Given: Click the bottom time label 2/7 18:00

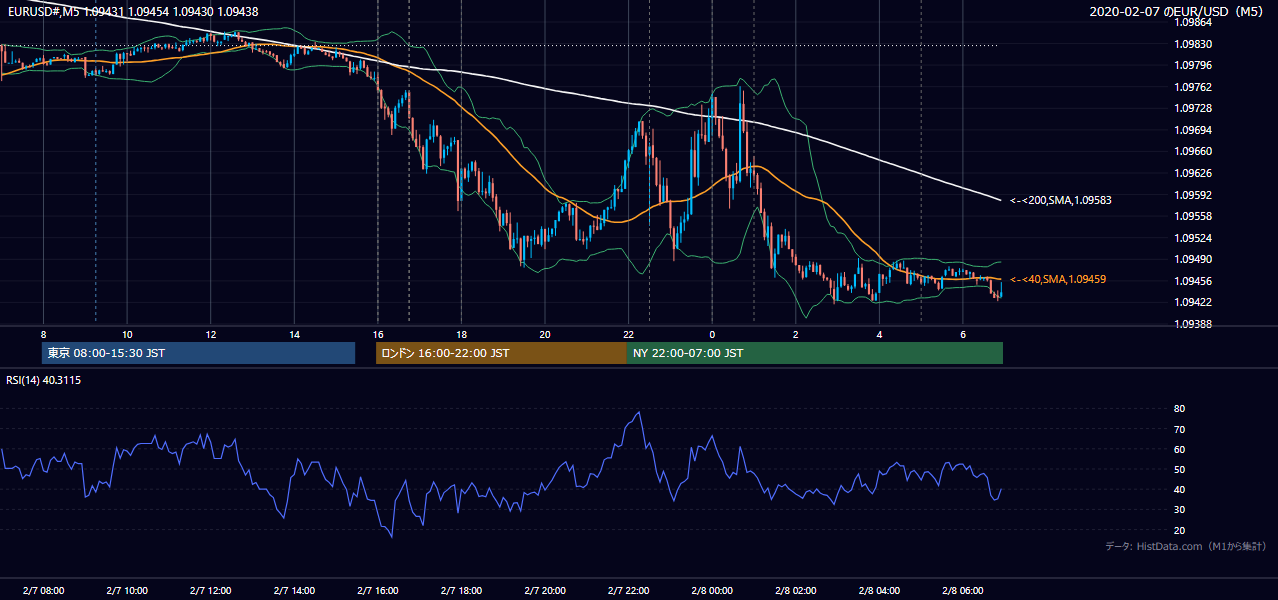Looking at the screenshot, I should 461,591.
